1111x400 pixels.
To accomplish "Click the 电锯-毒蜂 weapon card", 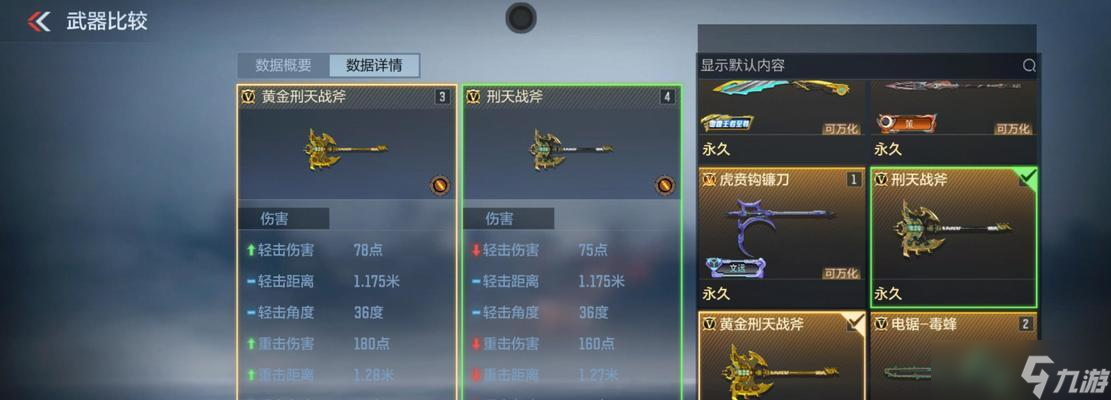I will tap(954, 356).
